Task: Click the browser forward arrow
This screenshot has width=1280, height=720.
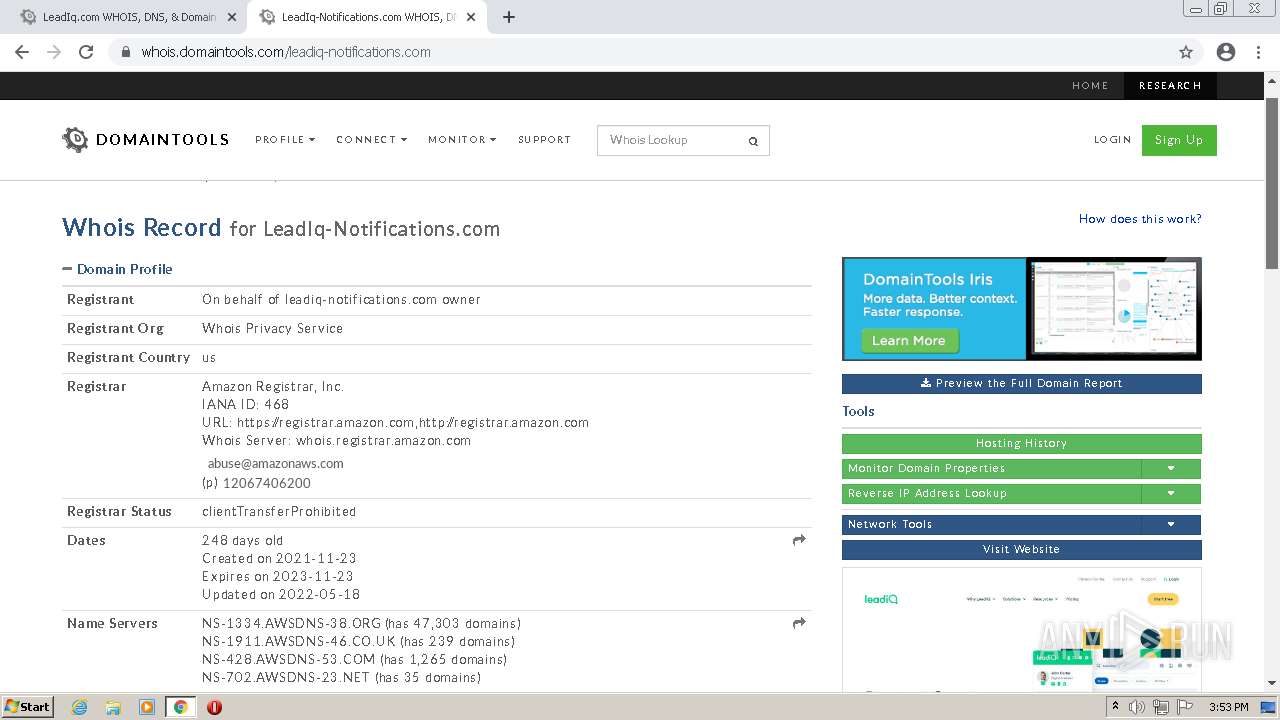Action: [54, 52]
